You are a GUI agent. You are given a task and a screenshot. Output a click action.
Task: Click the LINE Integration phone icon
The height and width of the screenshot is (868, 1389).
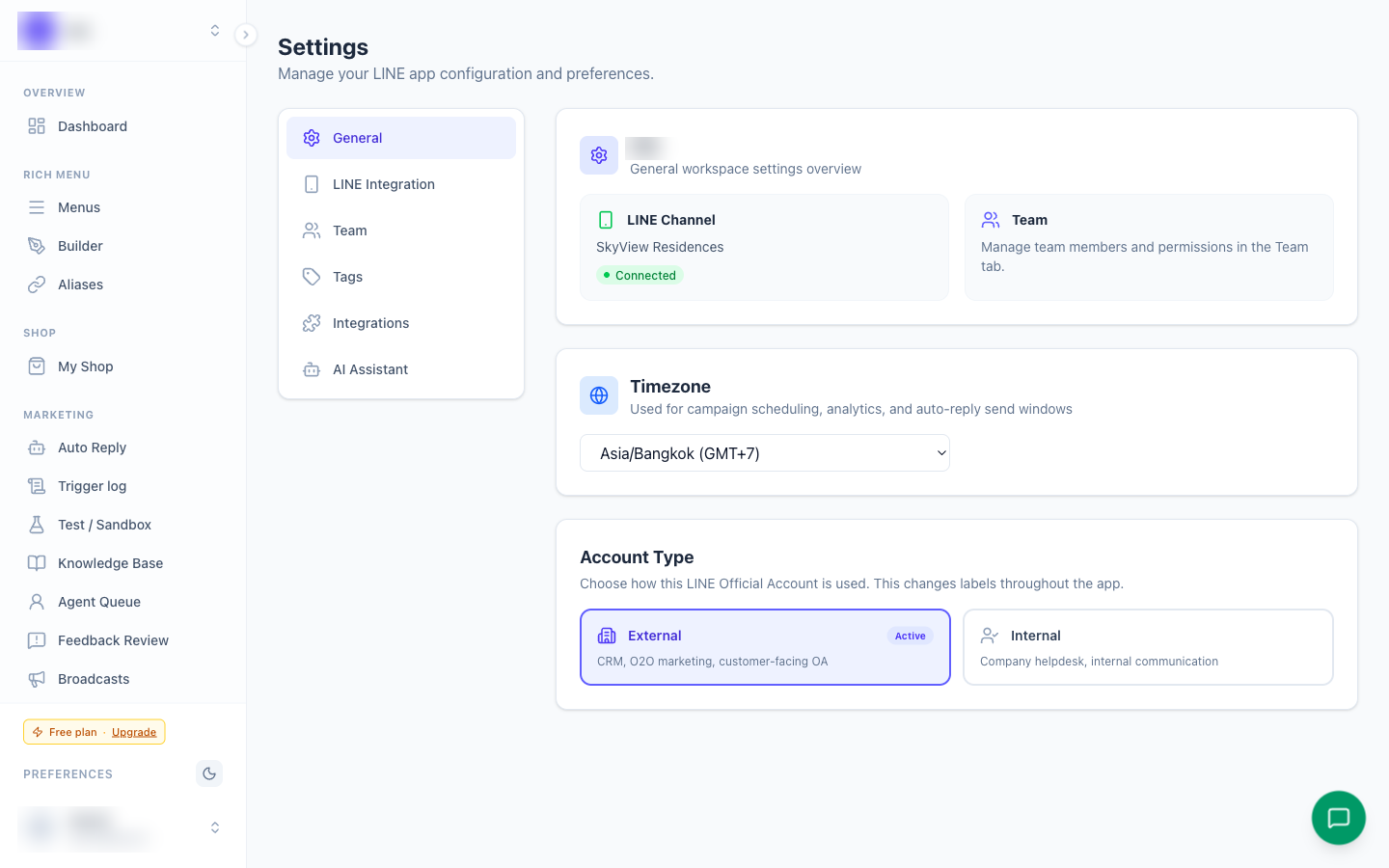(312, 184)
